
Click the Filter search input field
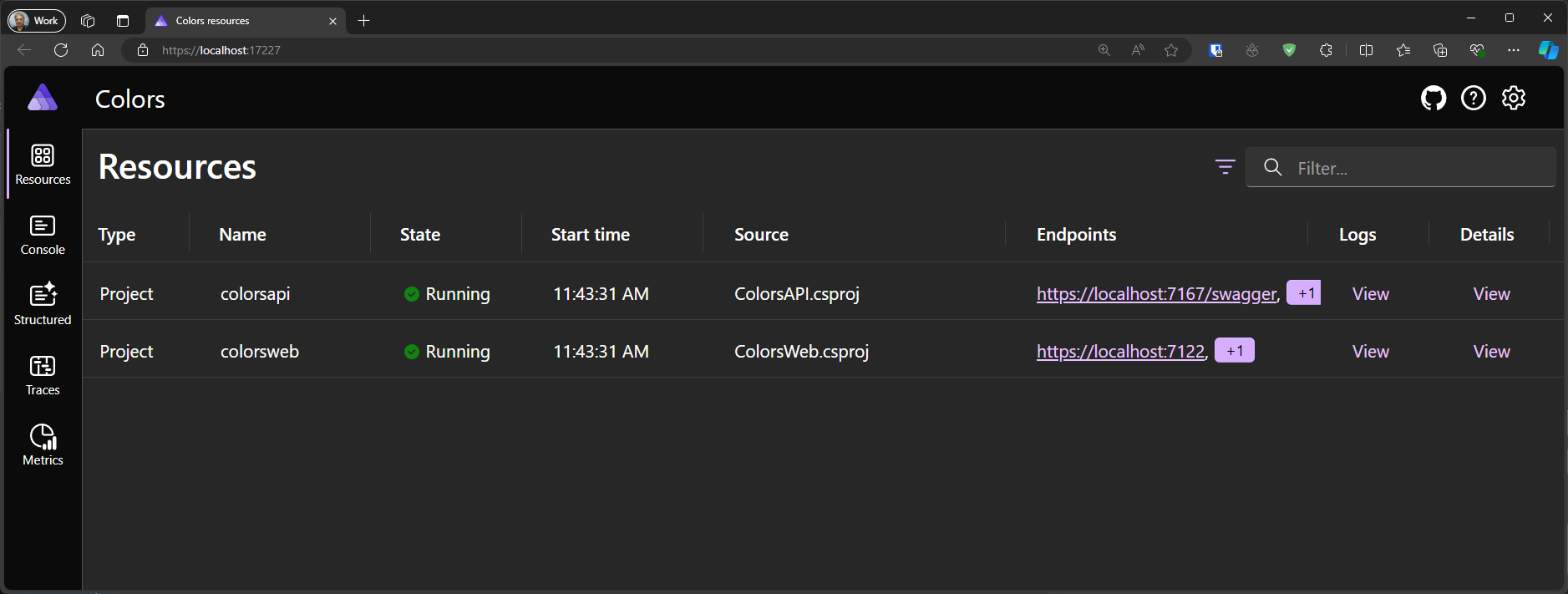pyautogui.click(x=1420, y=168)
